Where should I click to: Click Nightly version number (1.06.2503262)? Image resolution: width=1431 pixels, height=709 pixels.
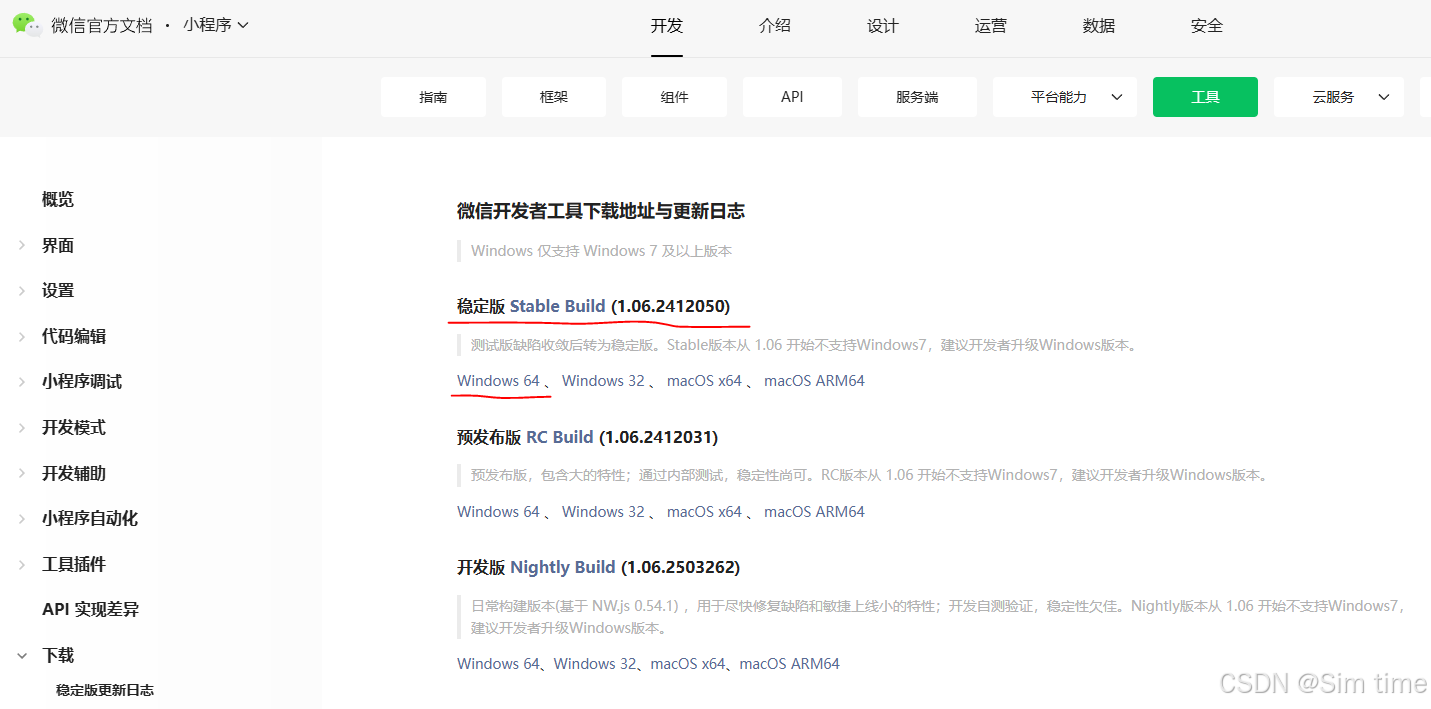681,568
